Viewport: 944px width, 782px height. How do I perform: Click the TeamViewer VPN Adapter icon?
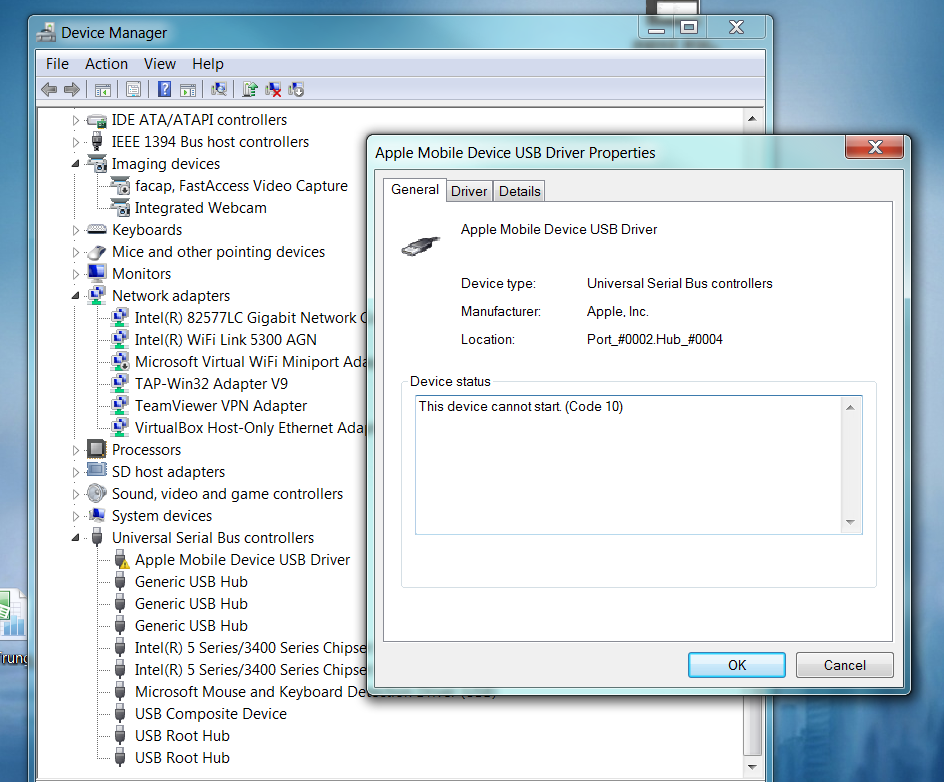(120, 405)
